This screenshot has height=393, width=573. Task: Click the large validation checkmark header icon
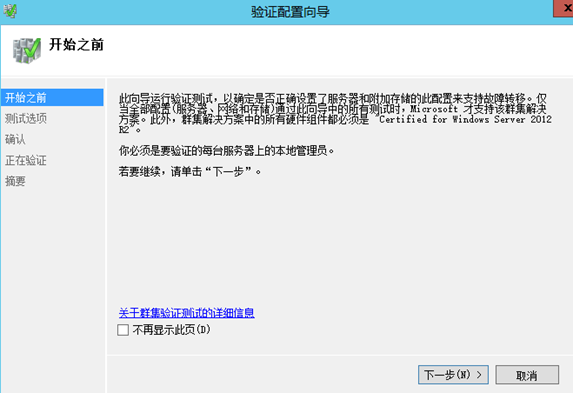click(x=27, y=50)
